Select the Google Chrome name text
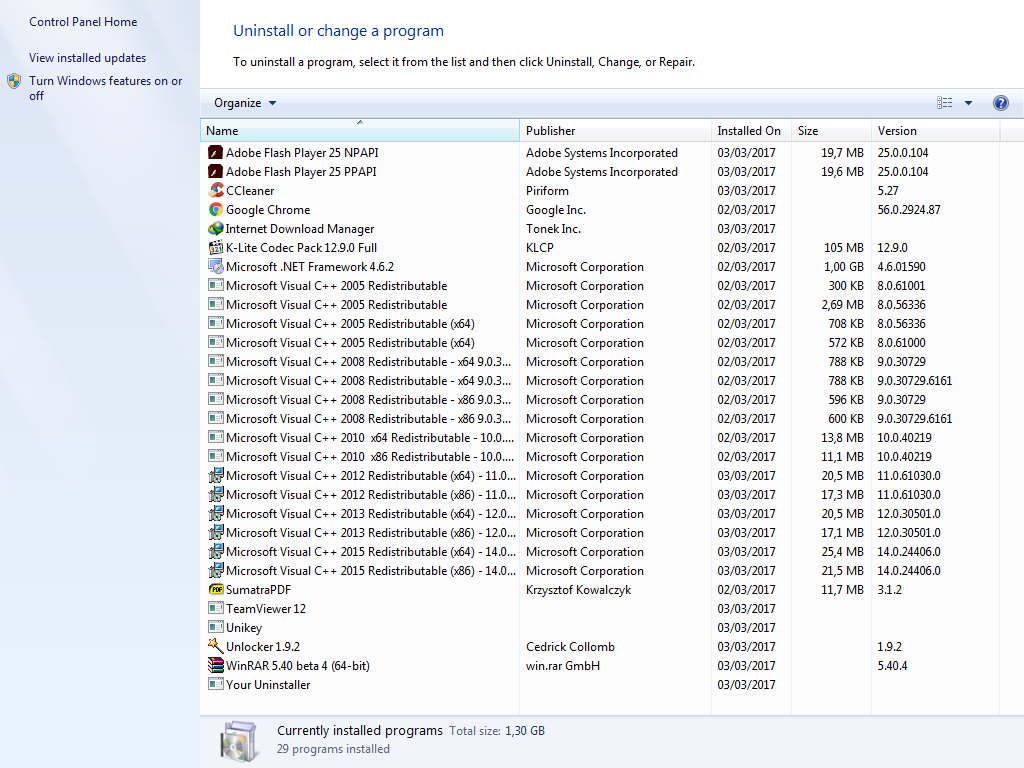 [268, 210]
